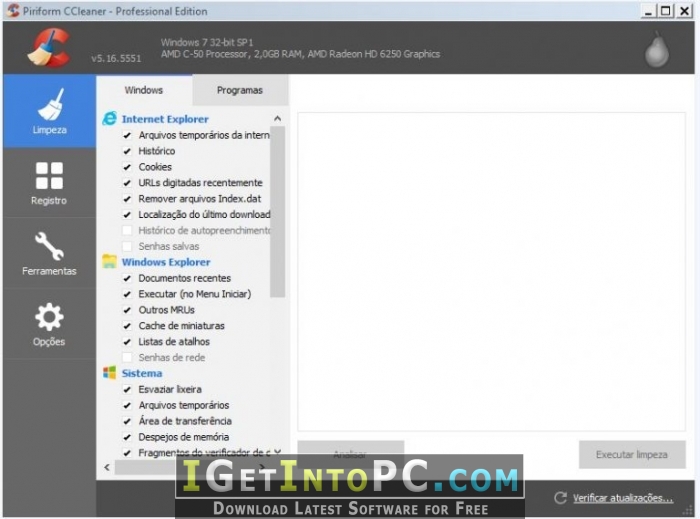700x519 pixels.
Task: Select the Sistema group heading
Action: click(x=142, y=373)
